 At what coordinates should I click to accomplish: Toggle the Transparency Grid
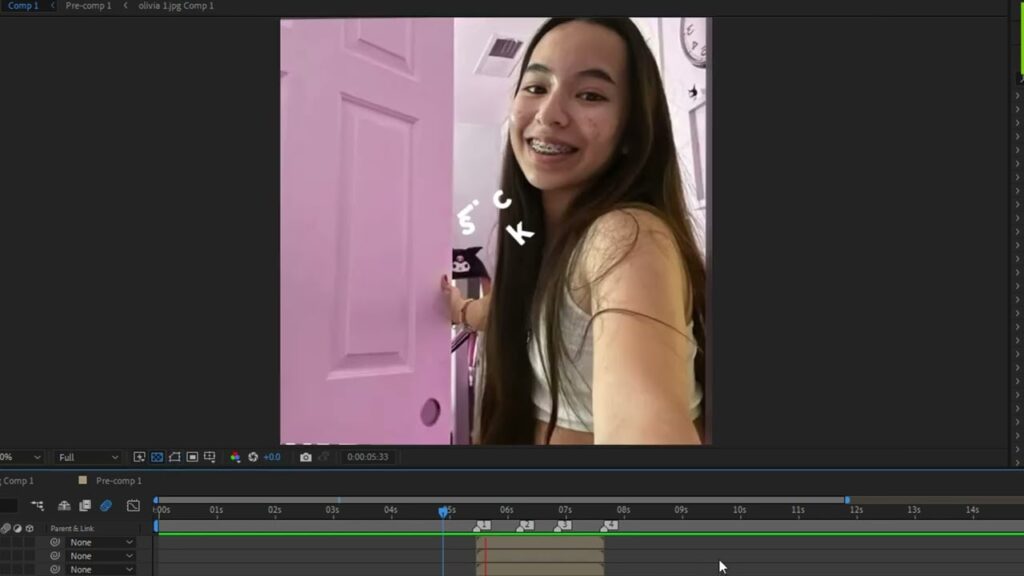pos(157,457)
